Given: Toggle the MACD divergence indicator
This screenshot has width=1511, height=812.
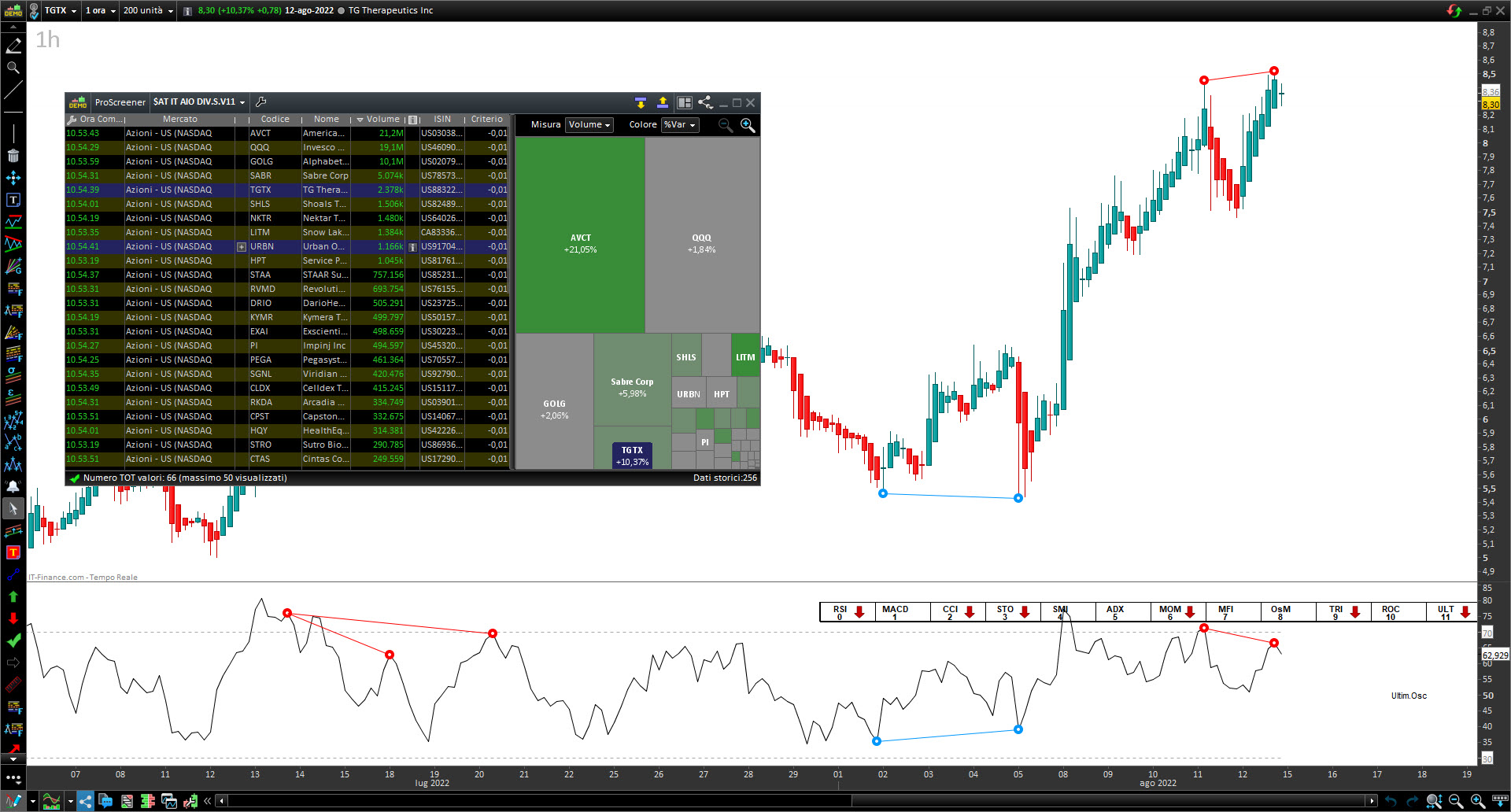Looking at the screenshot, I should (902, 612).
